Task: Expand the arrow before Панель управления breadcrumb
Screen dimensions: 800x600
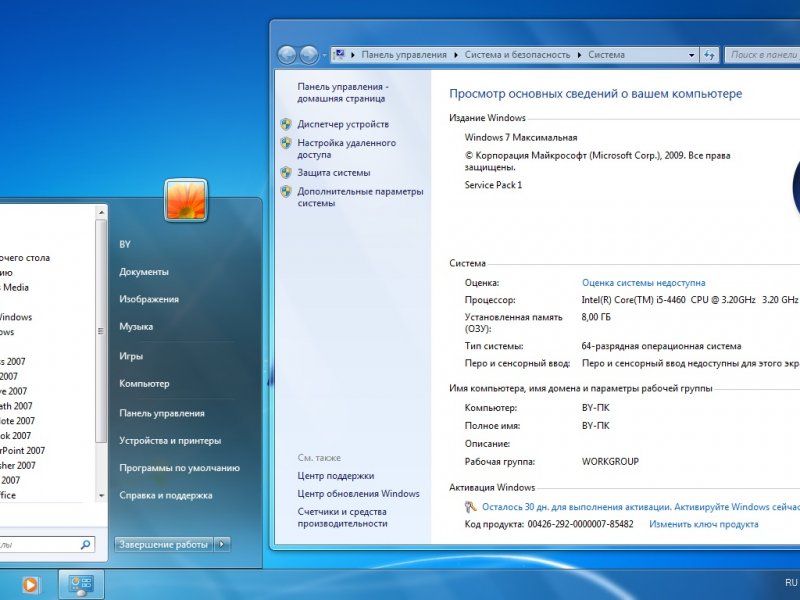Action: pos(353,55)
